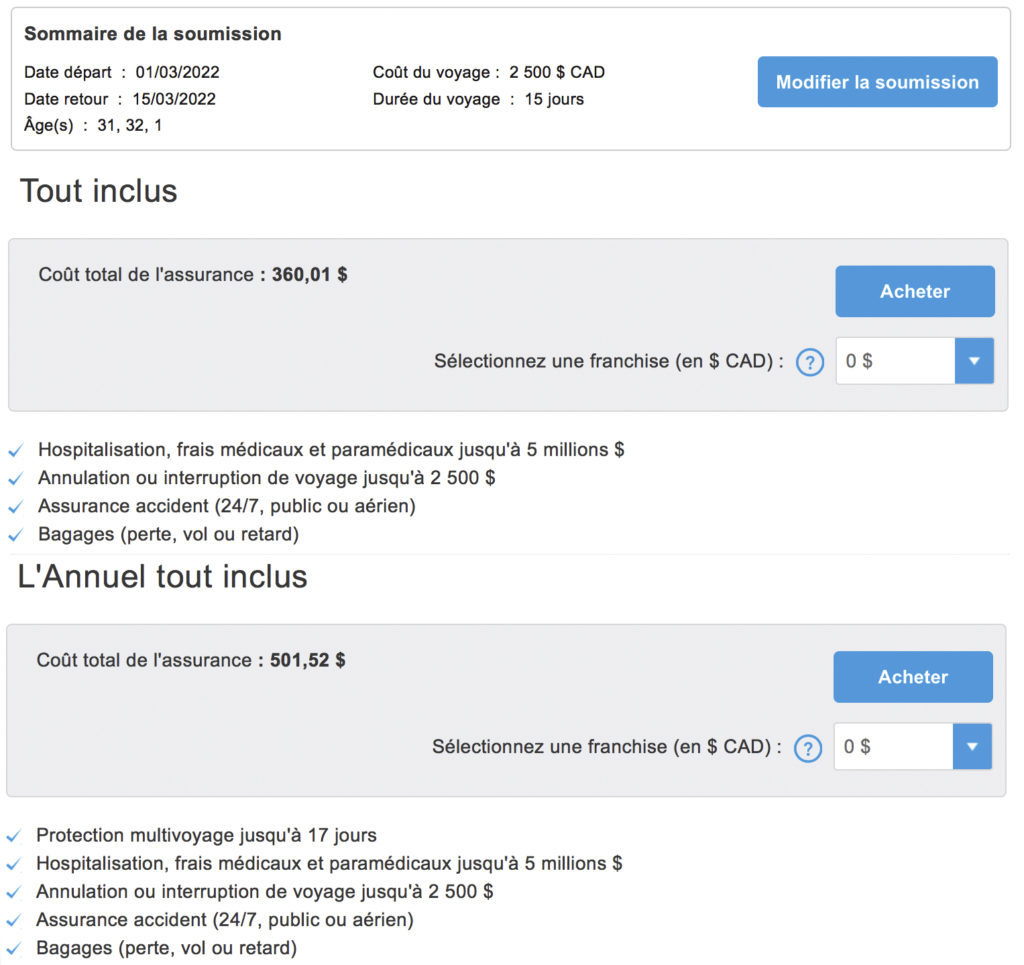Click the 360,01 $ total cost
This screenshot has height=965, width=1024.
coord(310,275)
